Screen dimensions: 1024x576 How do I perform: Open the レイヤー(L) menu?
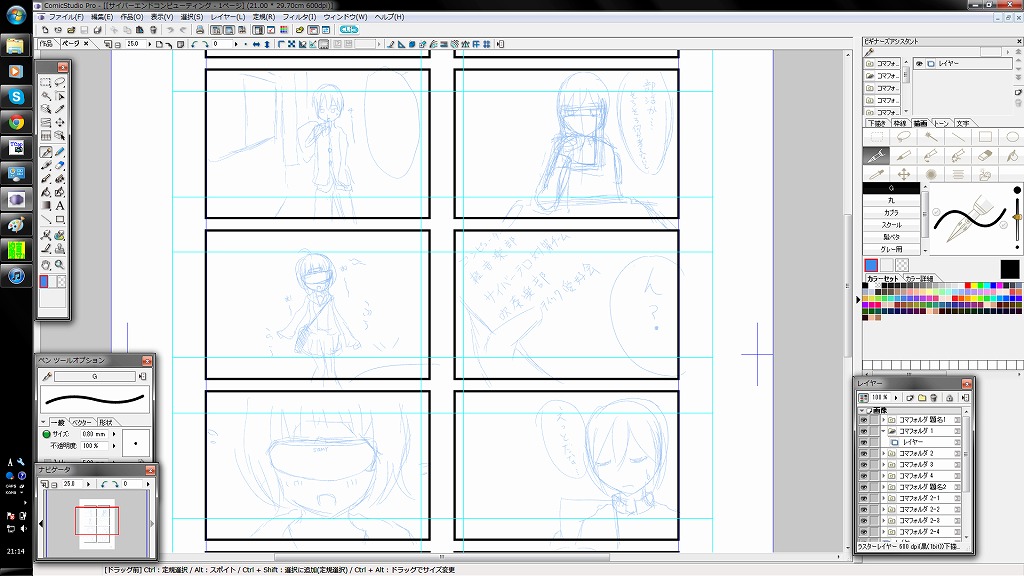point(228,17)
